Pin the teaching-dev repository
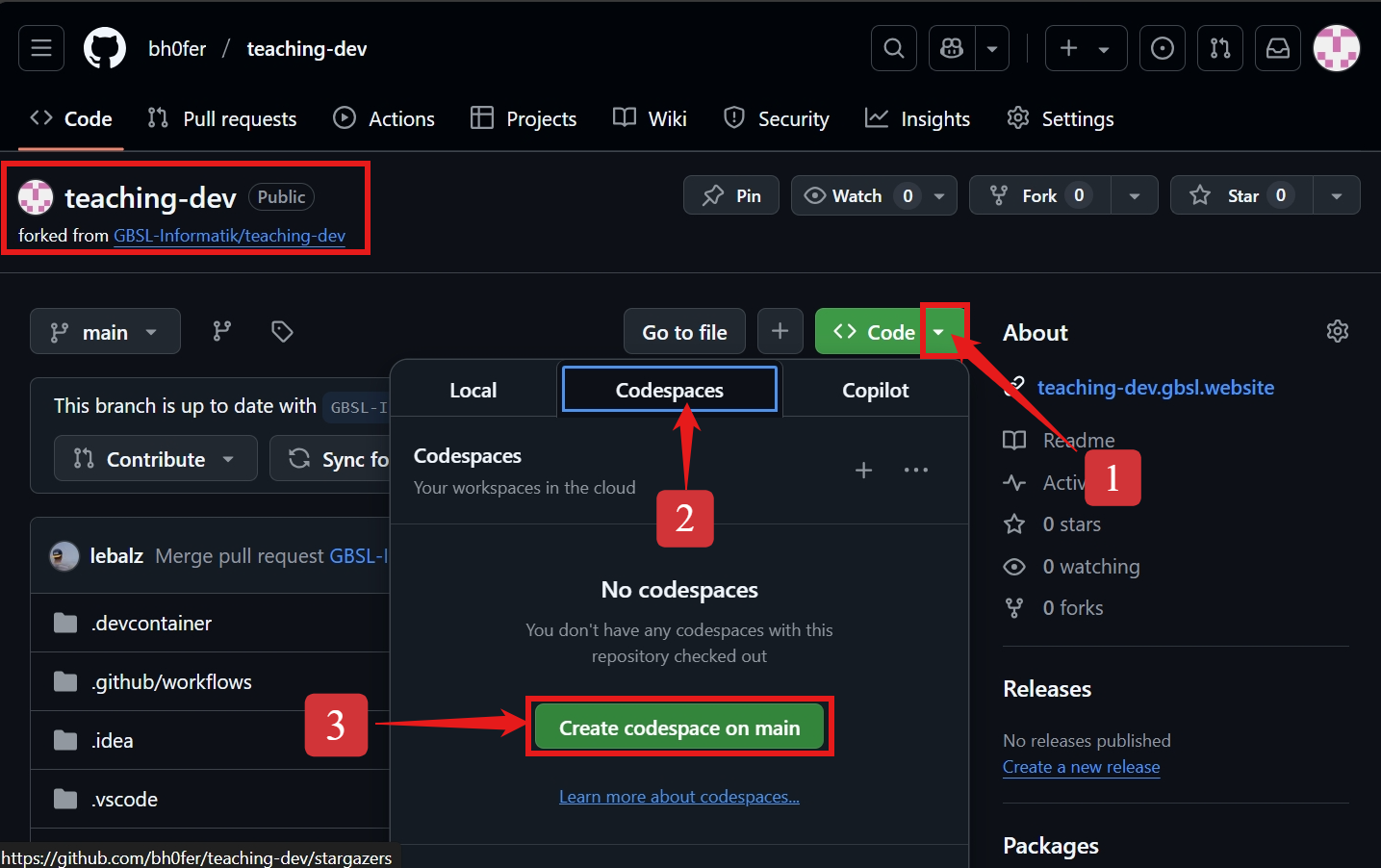 [x=731, y=195]
